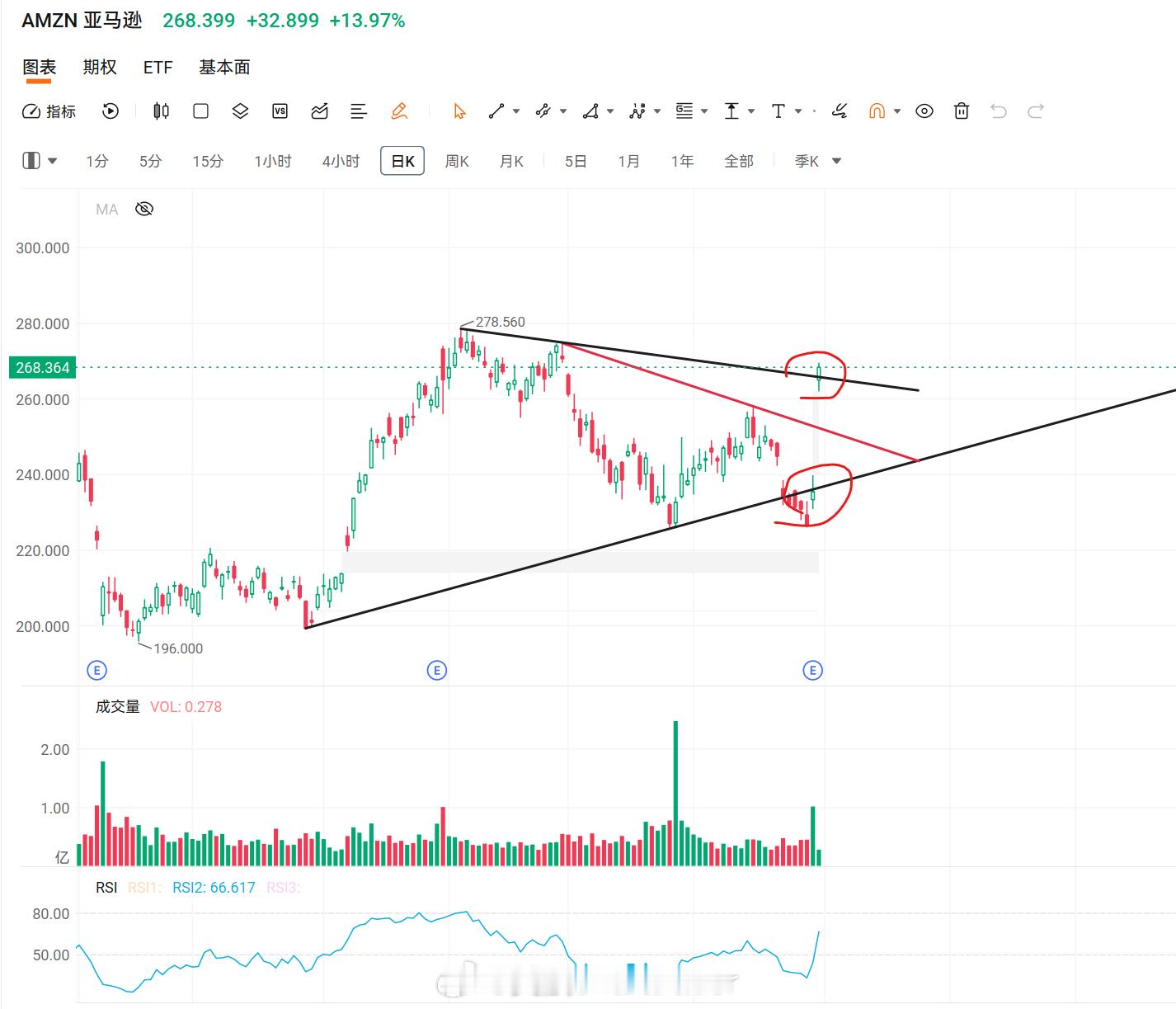This screenshot has height=1009, width=1176.
Task: Select the angle triangle drawing tool
Action: [x=590, y=111]
